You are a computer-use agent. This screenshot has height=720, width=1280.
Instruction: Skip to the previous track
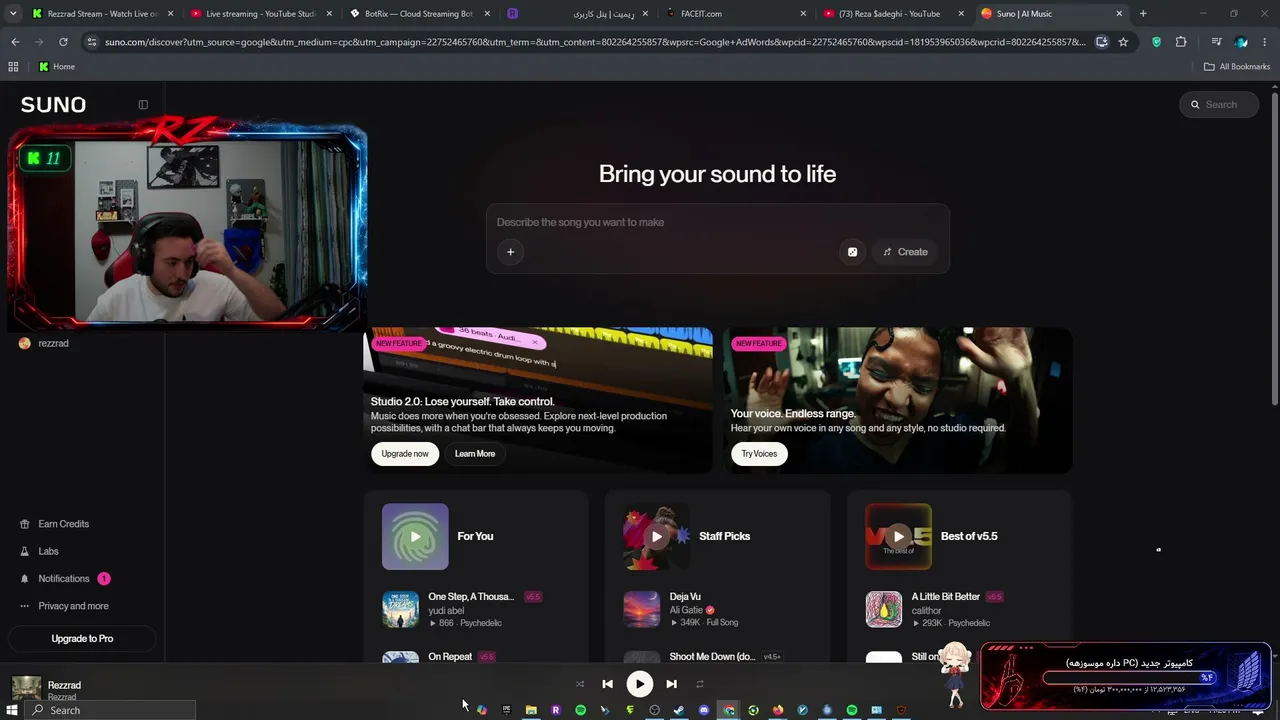coord(607,684)
